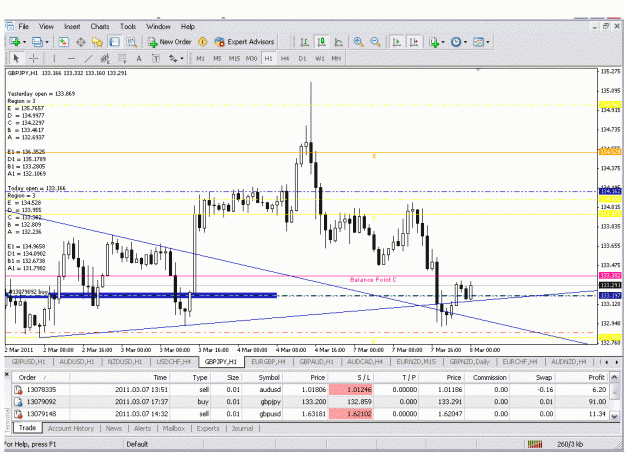This screenshot has width=625, height=452.
Task: Zoom out on the chart
Action: click(375, 42)
